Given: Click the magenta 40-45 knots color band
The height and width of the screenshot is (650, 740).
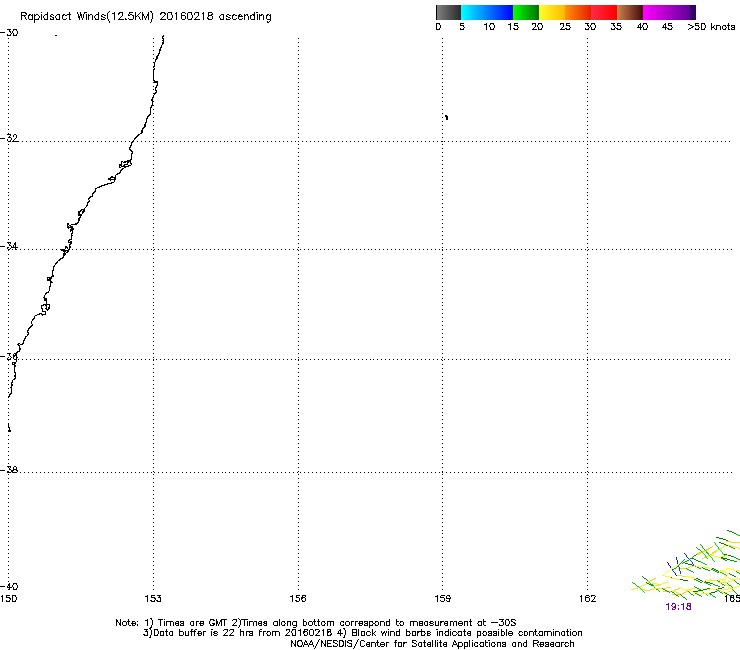Looking at the screenshot, I should click(x=656, y=12).
